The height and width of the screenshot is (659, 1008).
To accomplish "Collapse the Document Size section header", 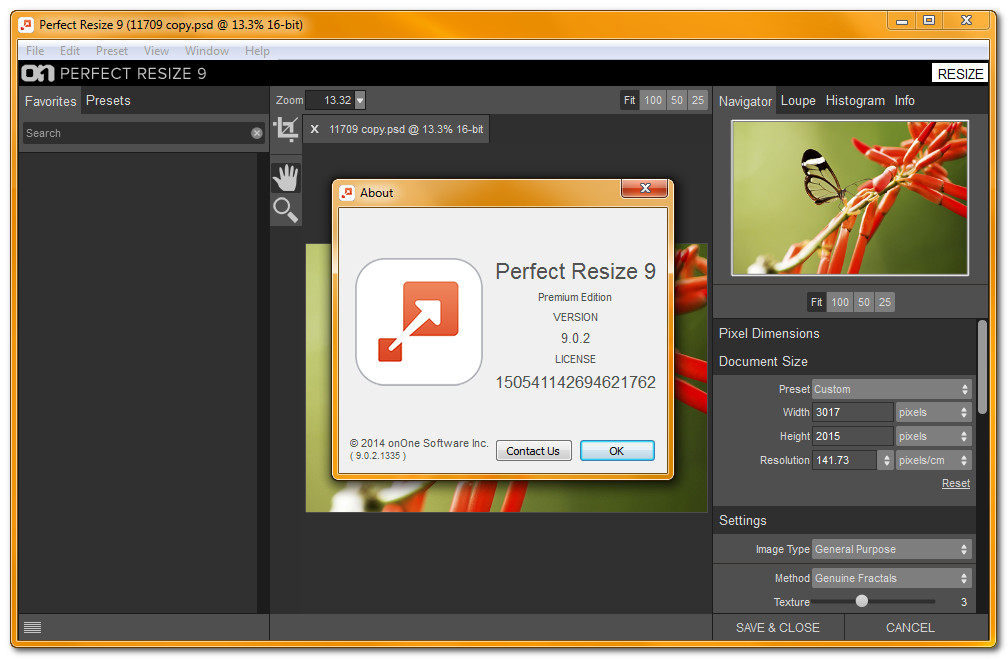I will coord(763,361).
